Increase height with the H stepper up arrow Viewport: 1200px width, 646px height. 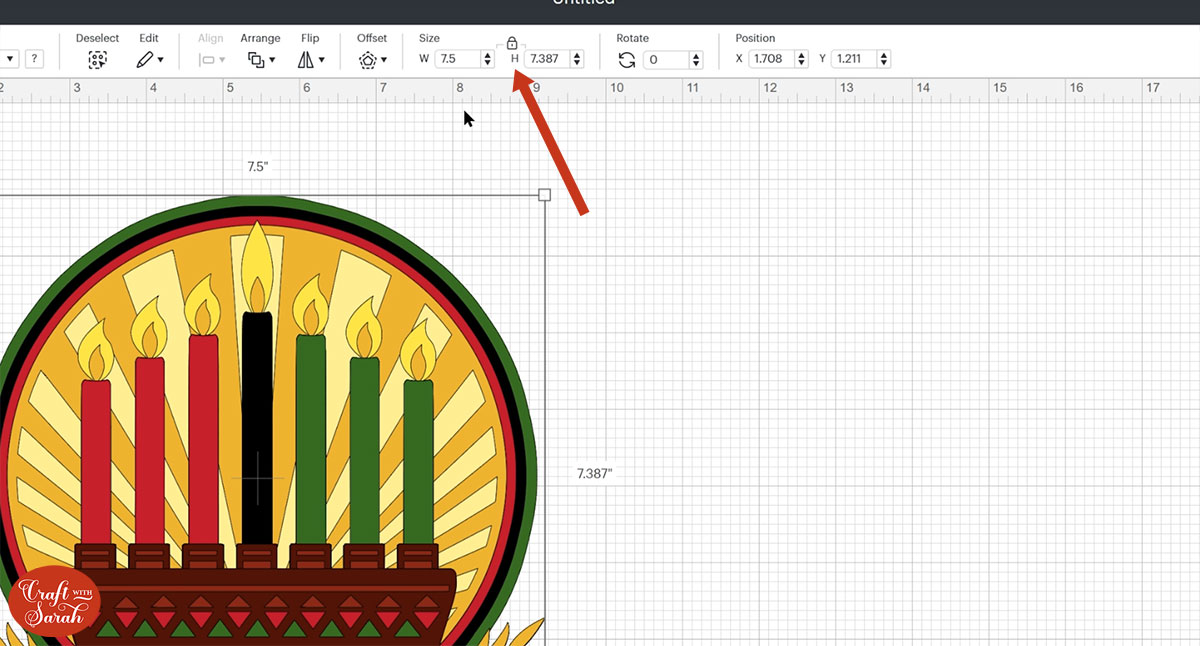point(577,55)
